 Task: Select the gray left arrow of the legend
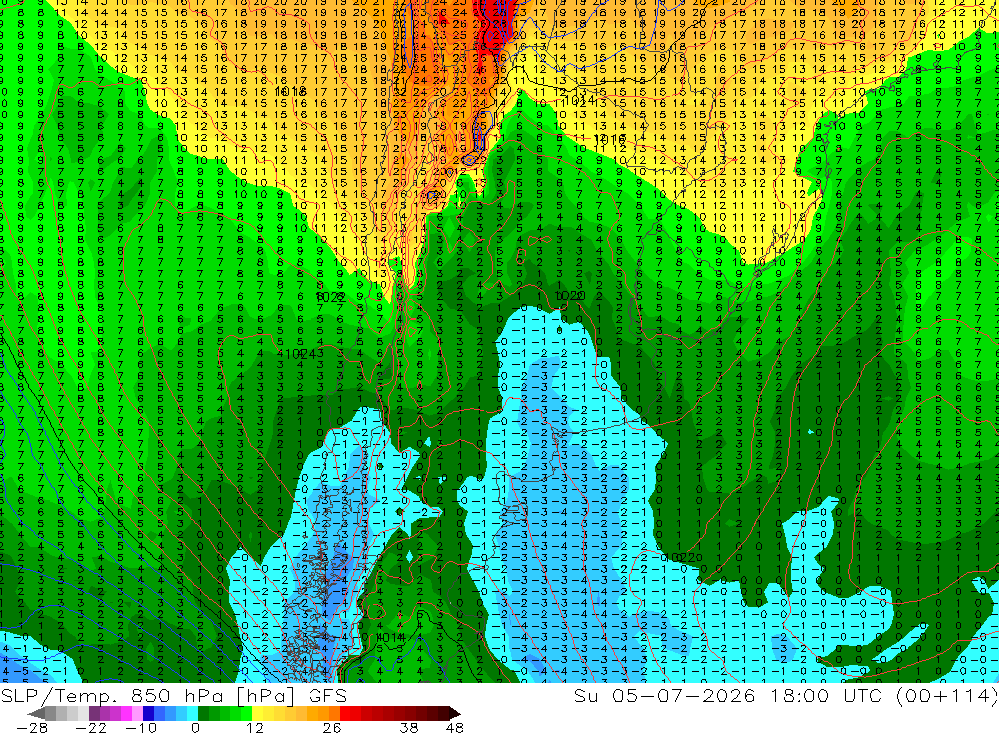click(x=36, y=713)
